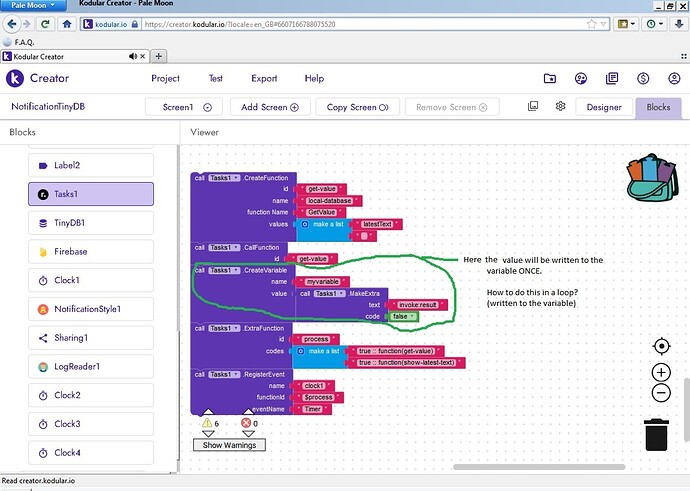Switch to the Blocks view

(658, 108)
